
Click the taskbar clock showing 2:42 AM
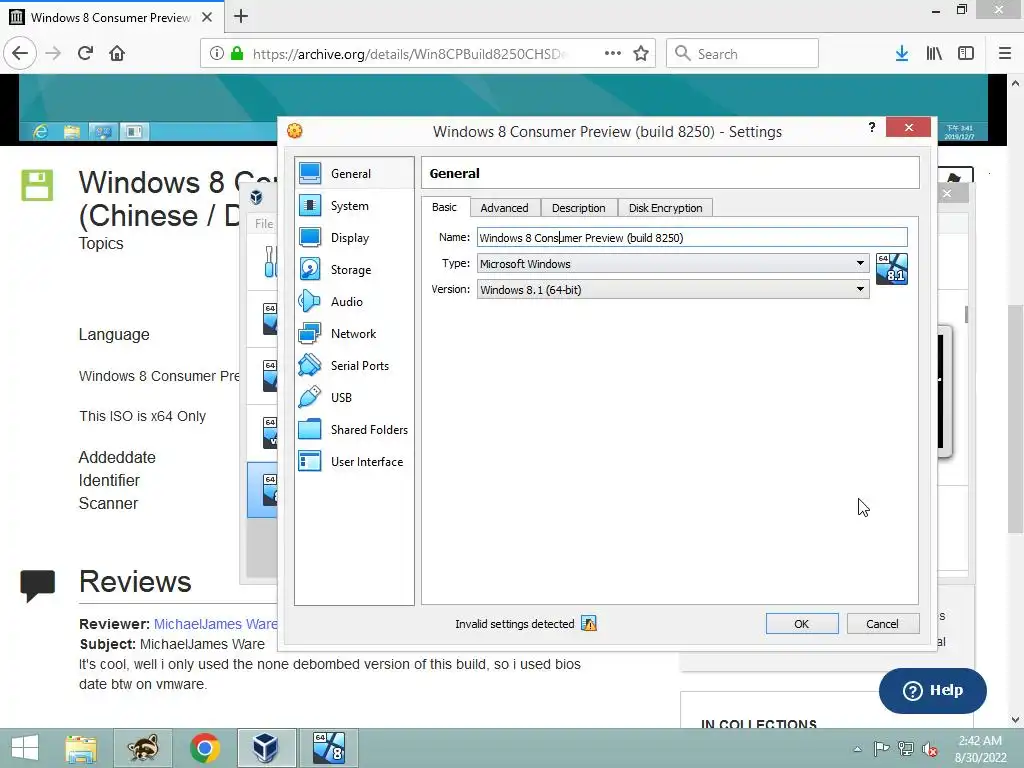tap(980, 748)
